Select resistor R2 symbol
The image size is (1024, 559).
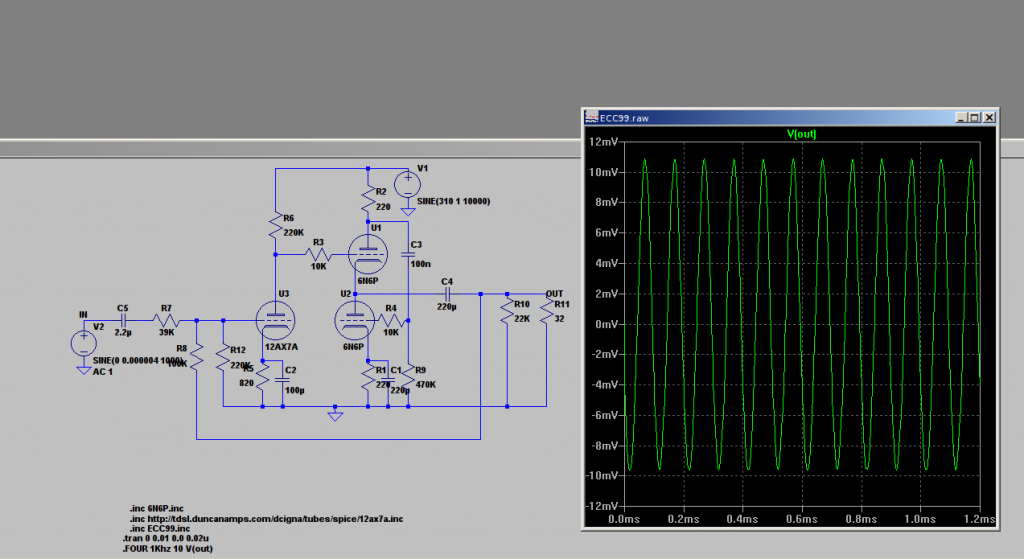pyautogui.click(x=368, y=199)
